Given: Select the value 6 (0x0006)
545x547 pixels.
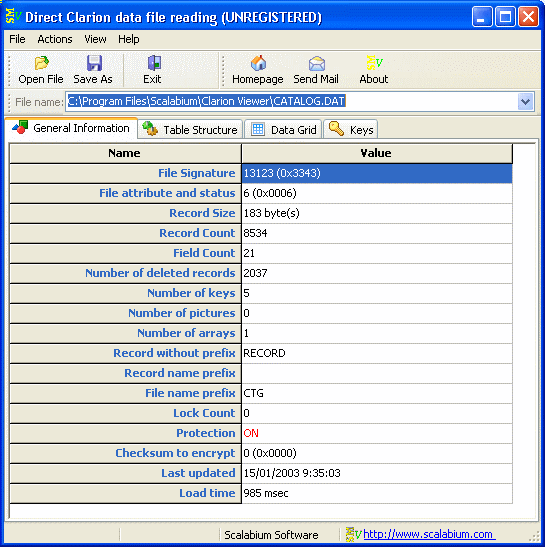Looking at the screenshot, I should click(377, 193).
